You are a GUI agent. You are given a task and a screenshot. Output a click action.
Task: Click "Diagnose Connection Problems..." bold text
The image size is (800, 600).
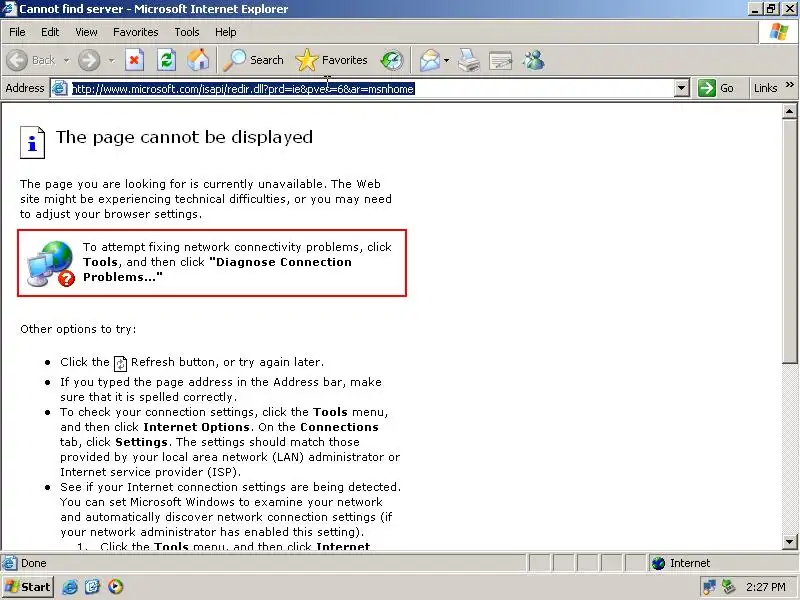click(x=217, y=270)
